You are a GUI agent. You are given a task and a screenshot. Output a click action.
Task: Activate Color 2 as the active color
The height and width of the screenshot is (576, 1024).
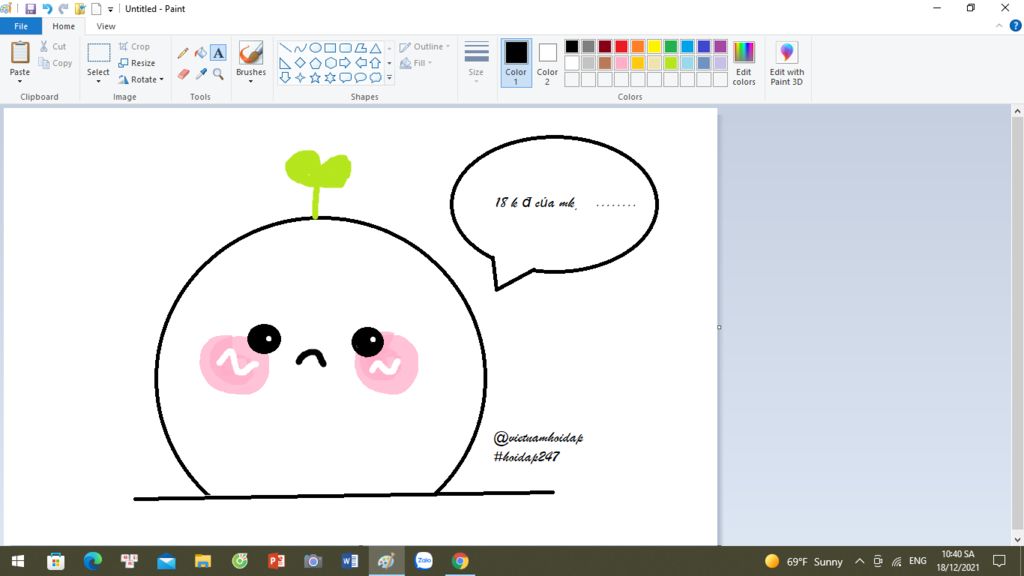tap(547, 63)
